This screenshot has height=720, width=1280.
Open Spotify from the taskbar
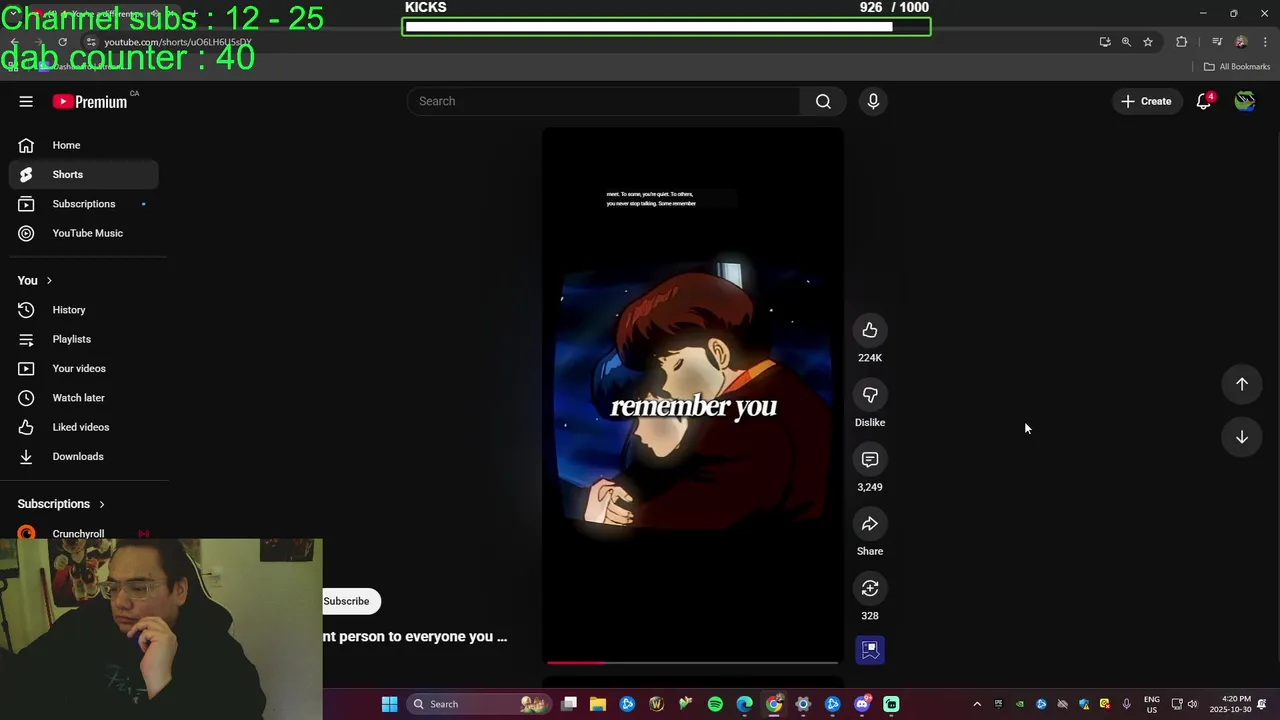tap(715, 704)
